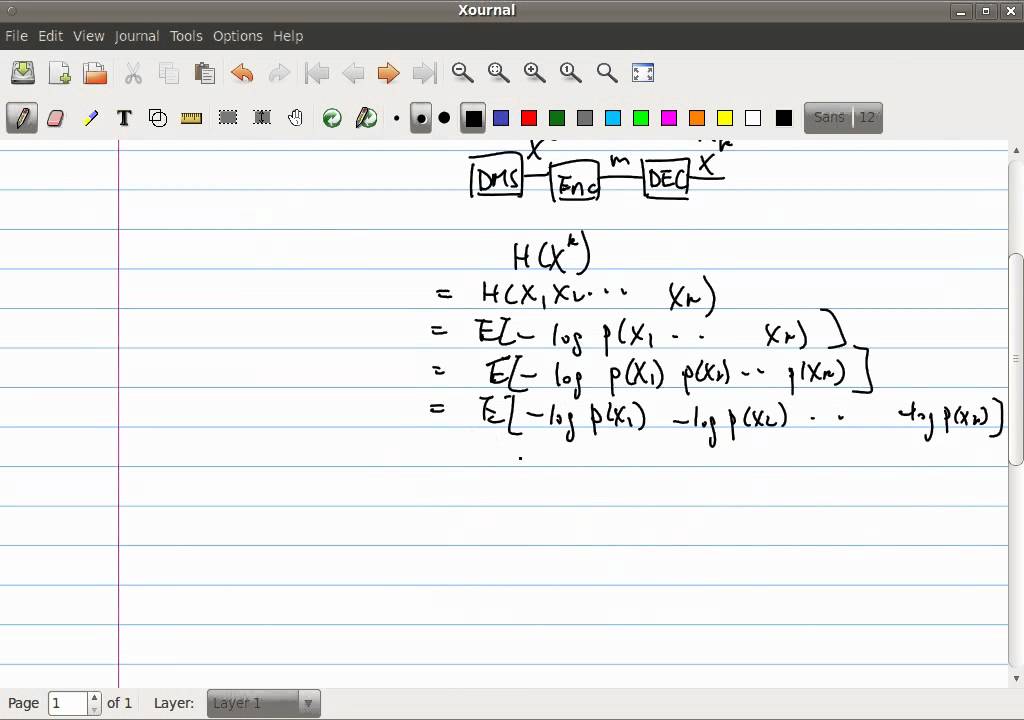
Task: Toggle the Ruler tool
Action: click(191, 118)
